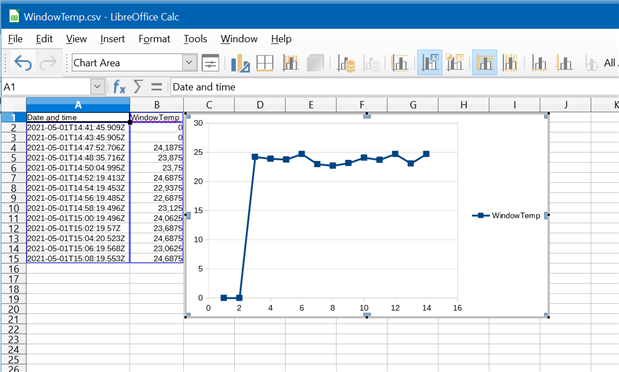Click the chart's top-center resize handle

tap(367, 115)
